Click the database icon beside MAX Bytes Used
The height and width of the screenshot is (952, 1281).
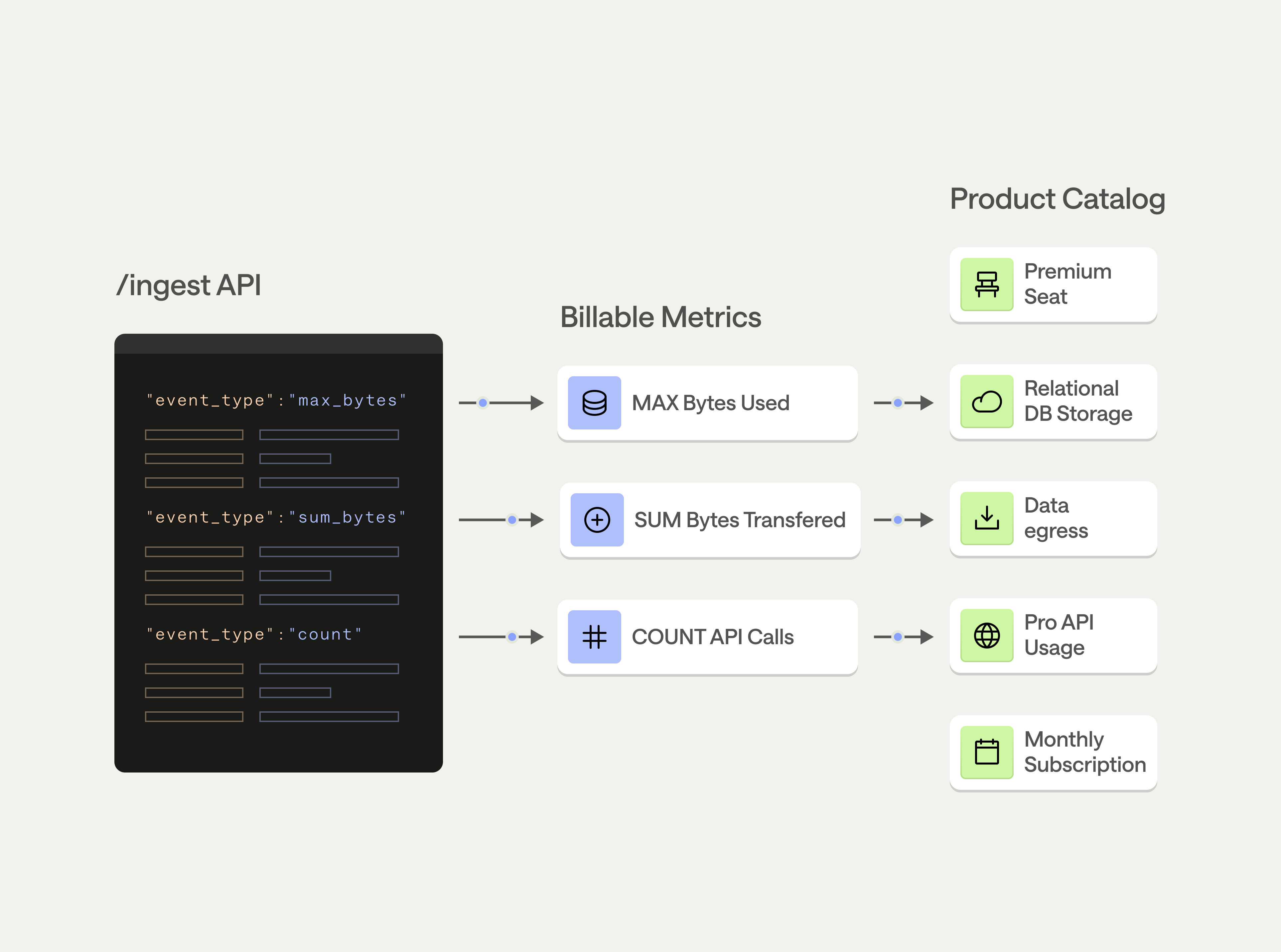[594, 403]
